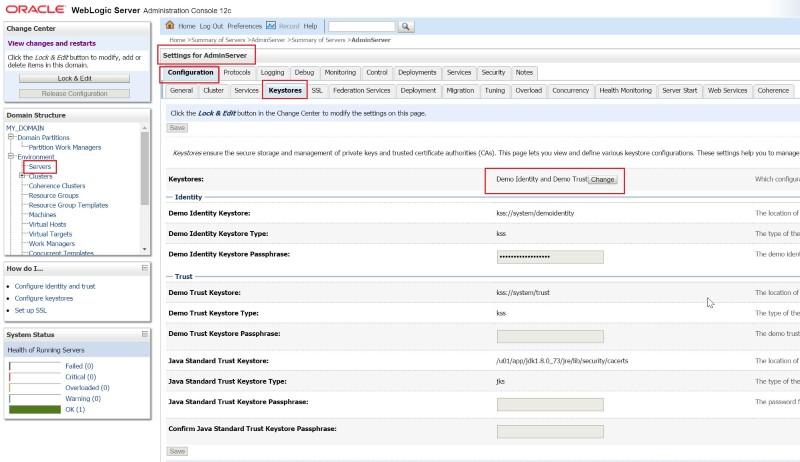Click the domain tree scroll down arrow
800x462 pixels.
coord(144,249)
